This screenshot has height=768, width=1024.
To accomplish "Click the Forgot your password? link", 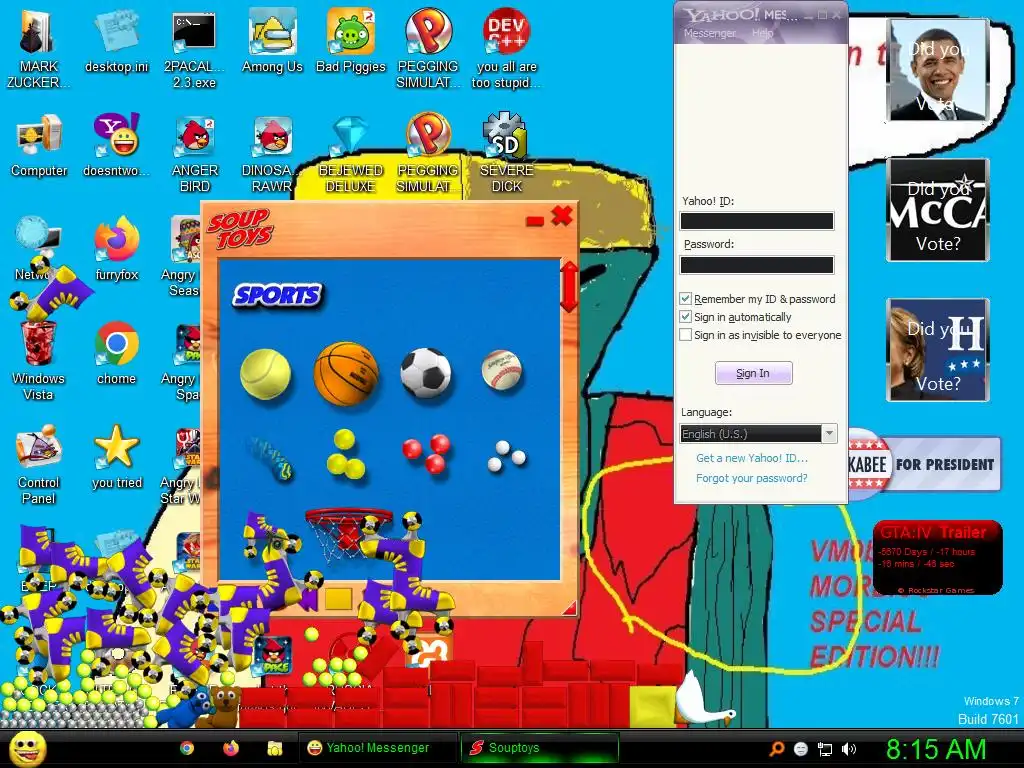I will (x=752, y=478).
